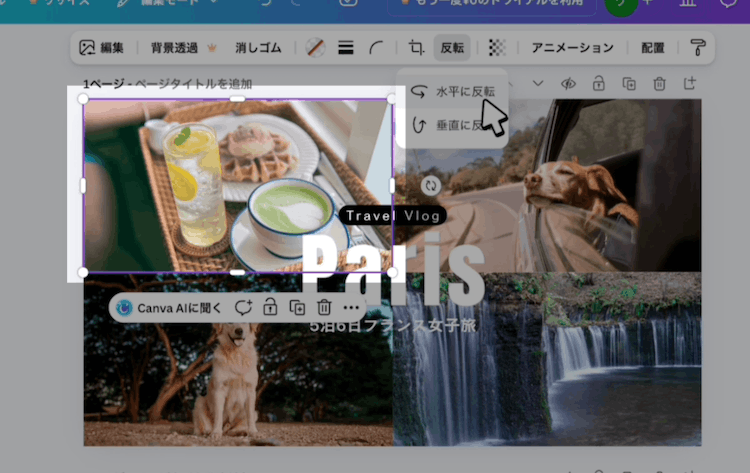Select the Paris heading text

[393, 268]
